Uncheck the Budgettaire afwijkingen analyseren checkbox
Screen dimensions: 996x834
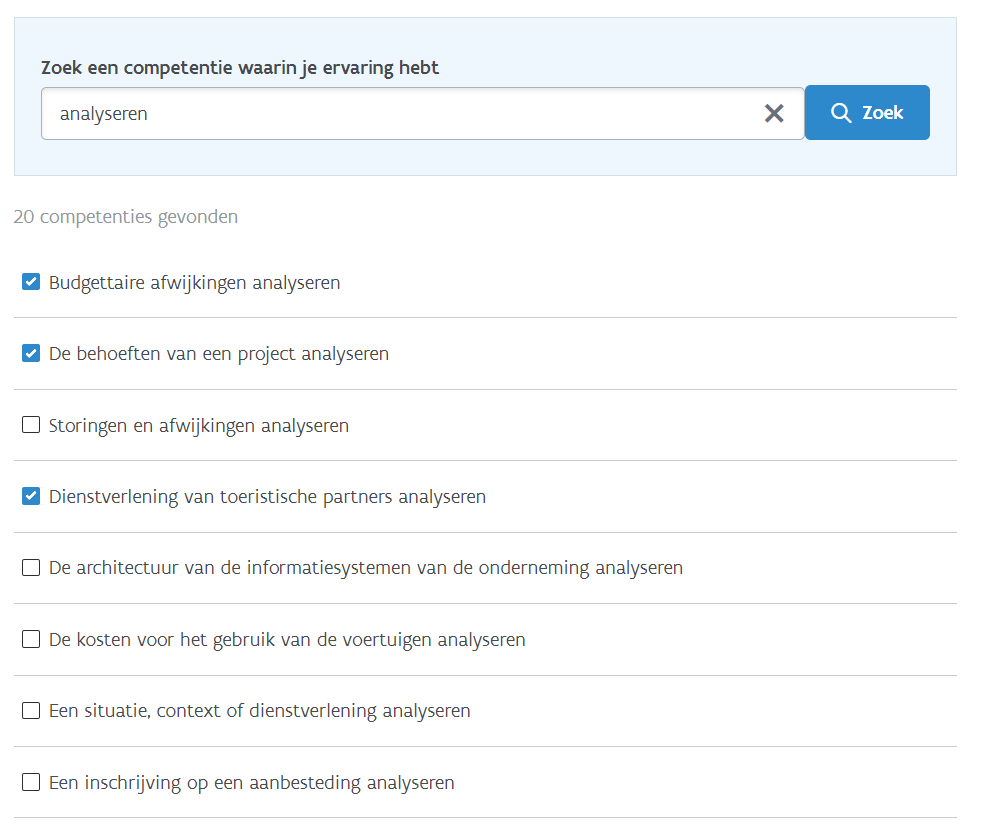coord(31,281)
